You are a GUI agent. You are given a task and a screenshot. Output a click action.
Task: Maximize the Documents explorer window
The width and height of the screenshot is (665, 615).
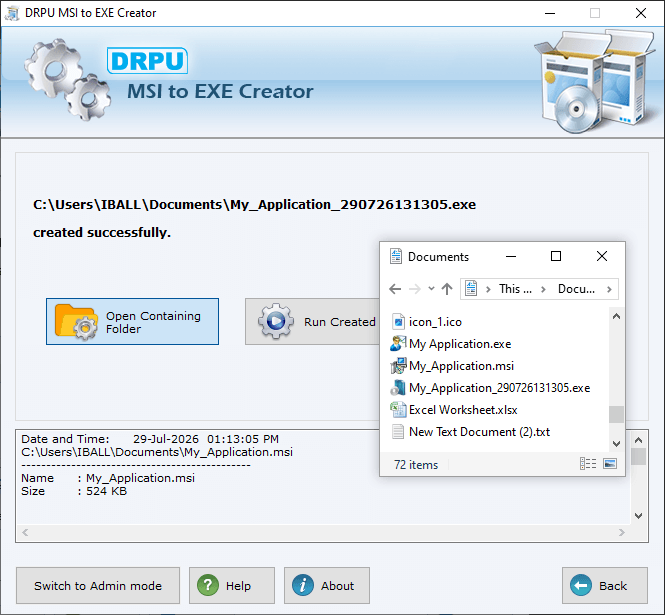pyautogui.click(x=556, y=256)
